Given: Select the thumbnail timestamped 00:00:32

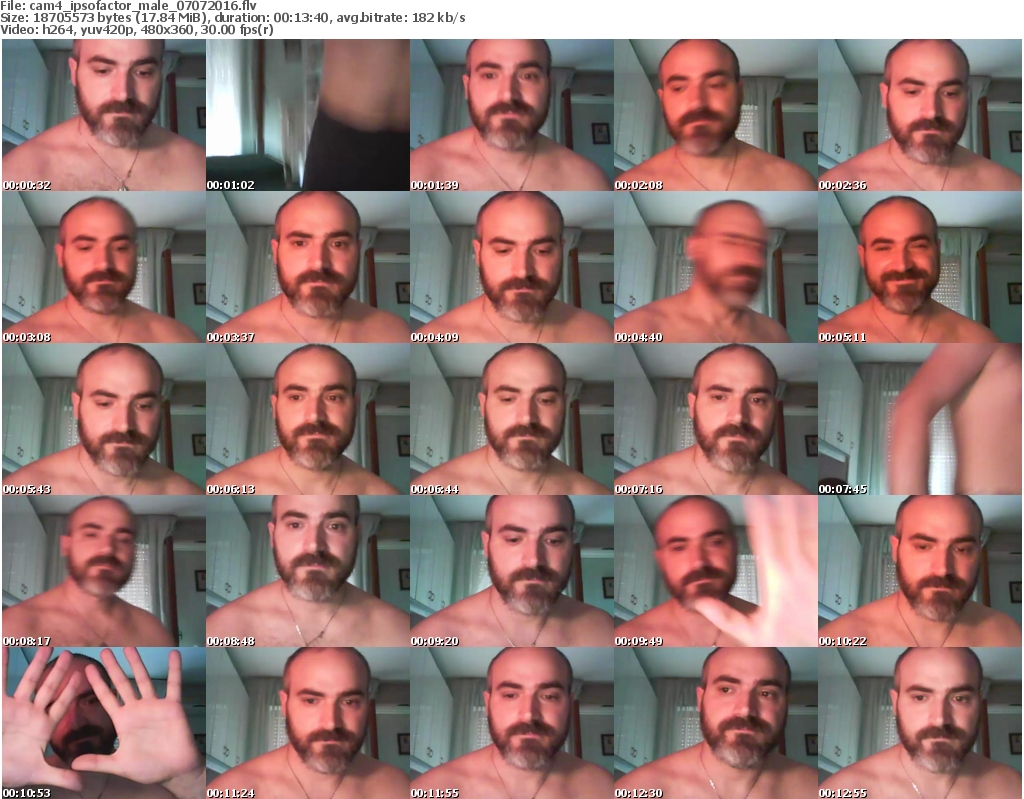Looking at the screenshot, I should (x=104, y=115).
